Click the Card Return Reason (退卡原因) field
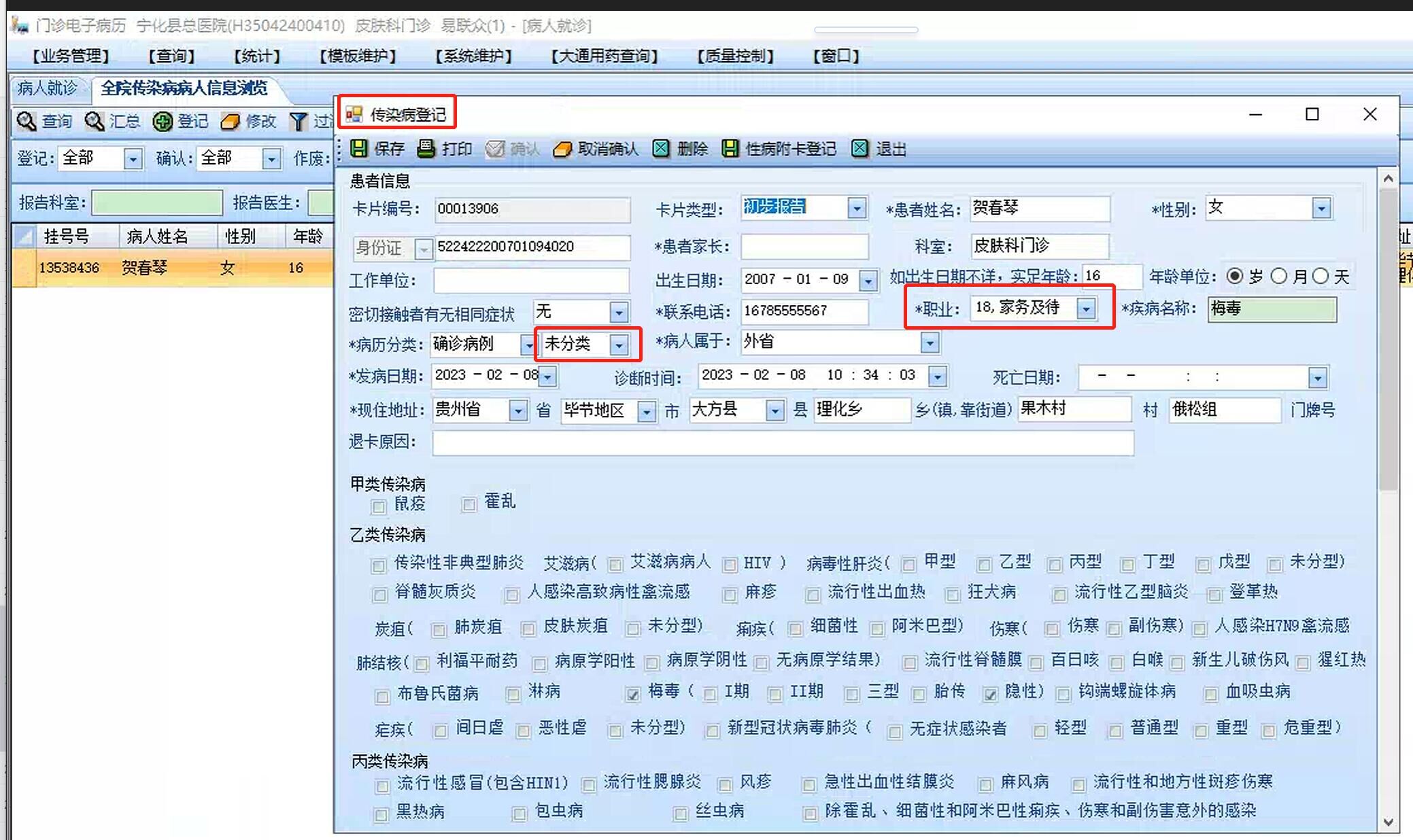 pos(782,442)
